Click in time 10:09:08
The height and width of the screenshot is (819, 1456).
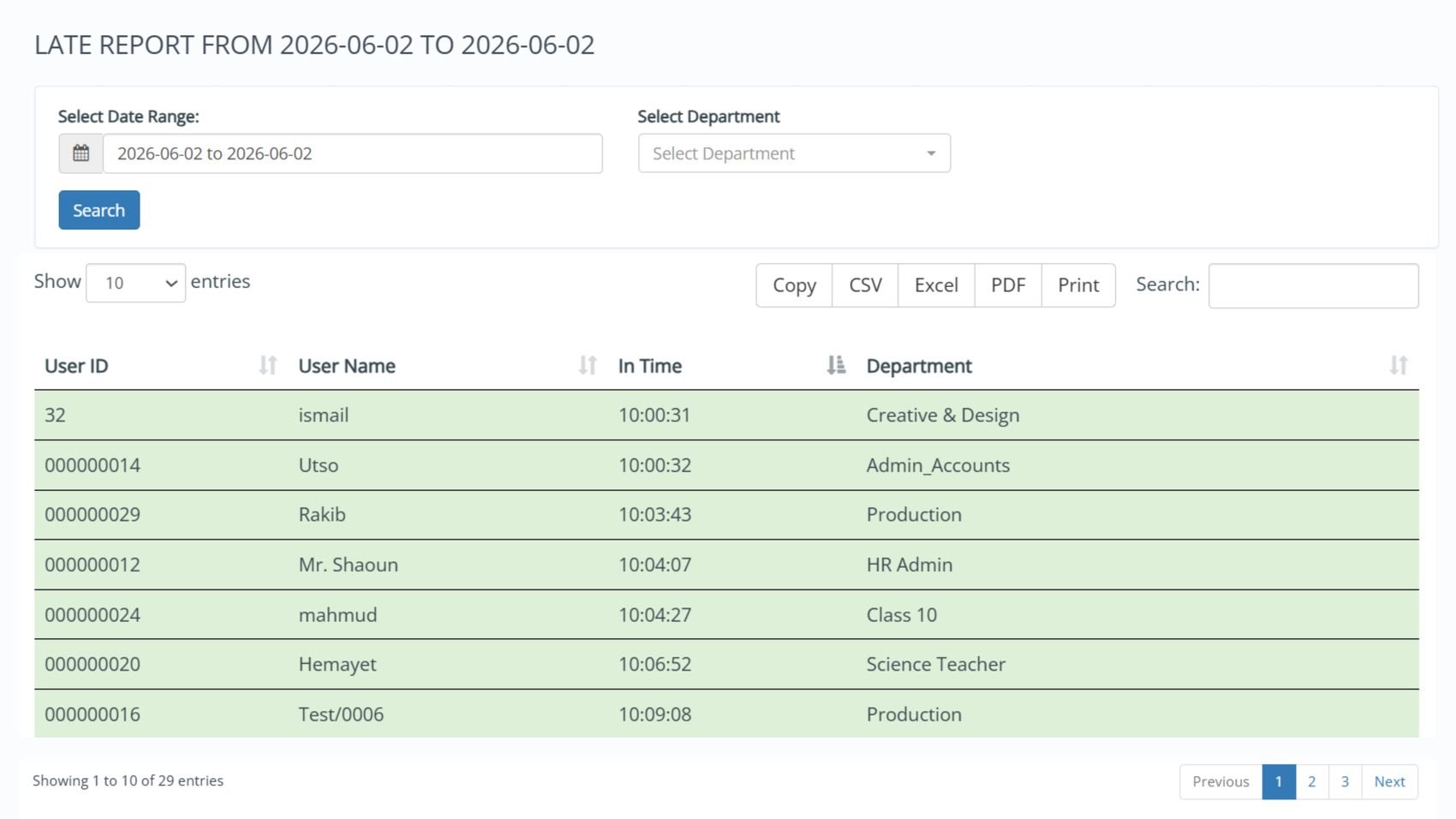[x=654, y=714]
